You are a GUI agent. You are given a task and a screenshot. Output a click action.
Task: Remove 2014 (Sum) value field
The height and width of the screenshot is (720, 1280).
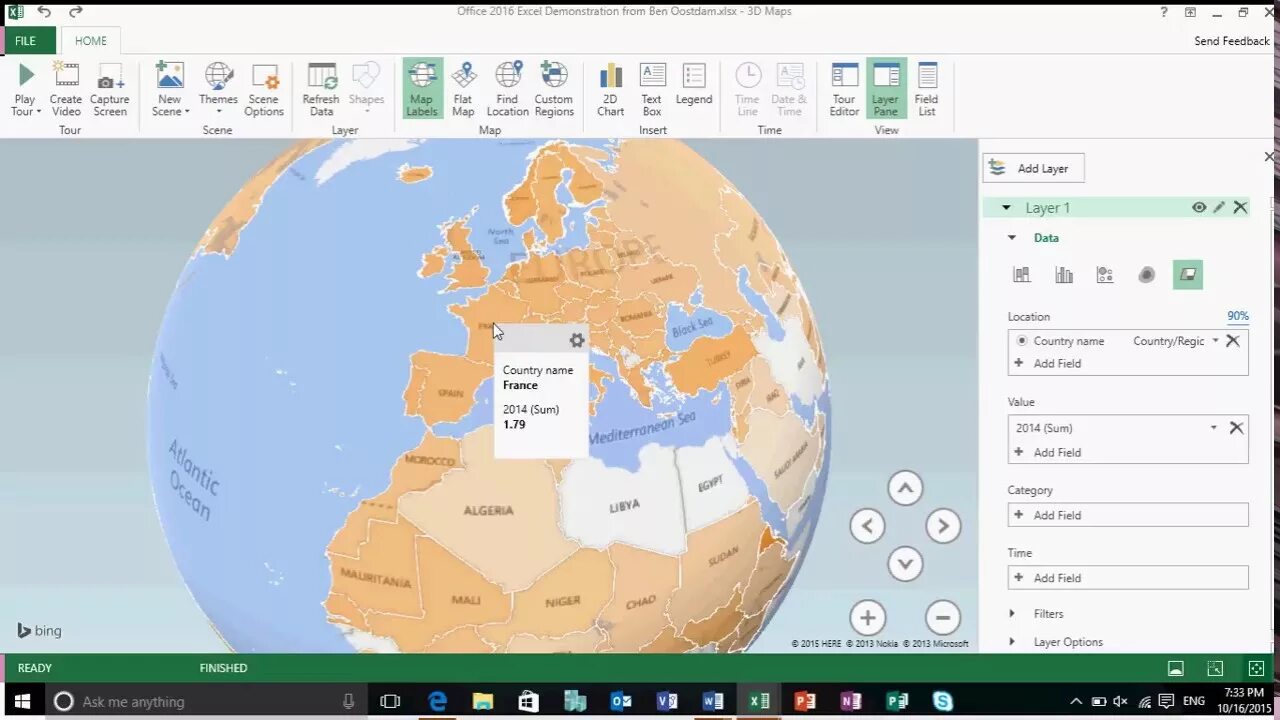pos(1236,428)
